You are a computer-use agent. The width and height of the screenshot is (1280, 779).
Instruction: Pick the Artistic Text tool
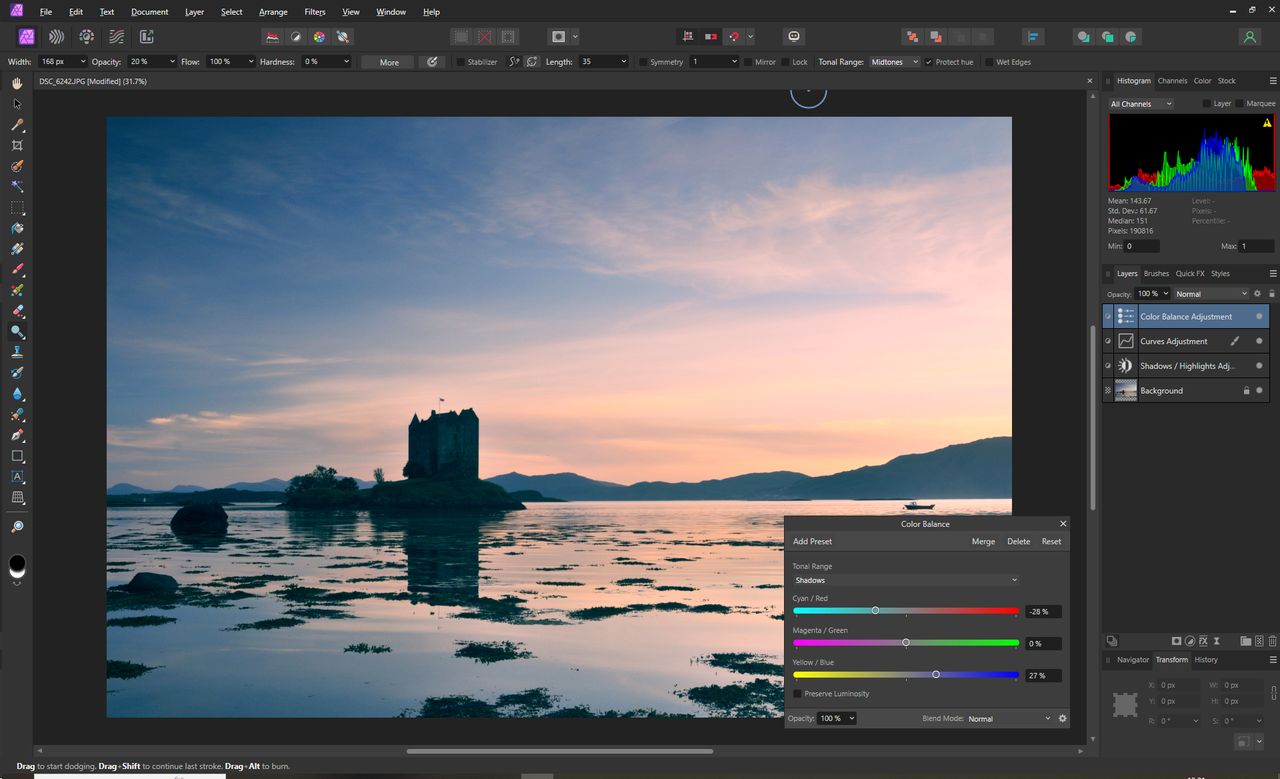pos(17,477)
